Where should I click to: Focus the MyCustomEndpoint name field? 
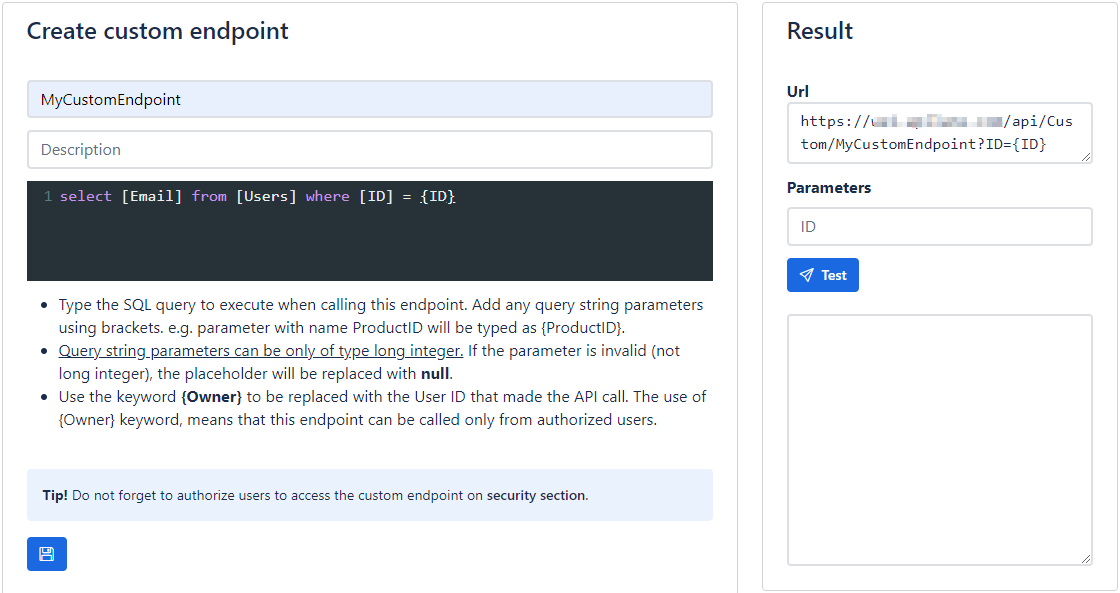[369, 99]
